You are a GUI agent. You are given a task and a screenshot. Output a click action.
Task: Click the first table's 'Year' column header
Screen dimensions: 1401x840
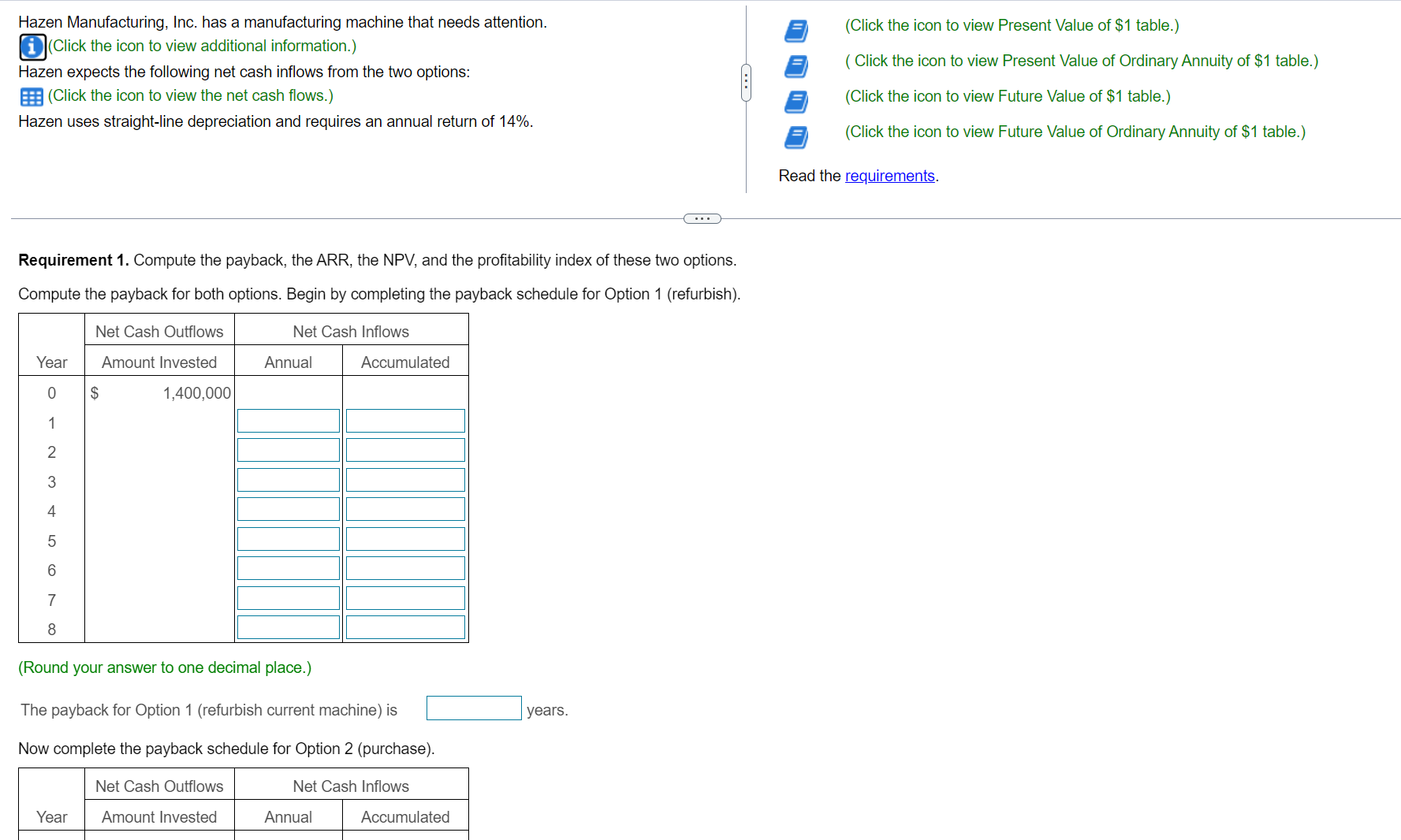[x=52, y=362]
